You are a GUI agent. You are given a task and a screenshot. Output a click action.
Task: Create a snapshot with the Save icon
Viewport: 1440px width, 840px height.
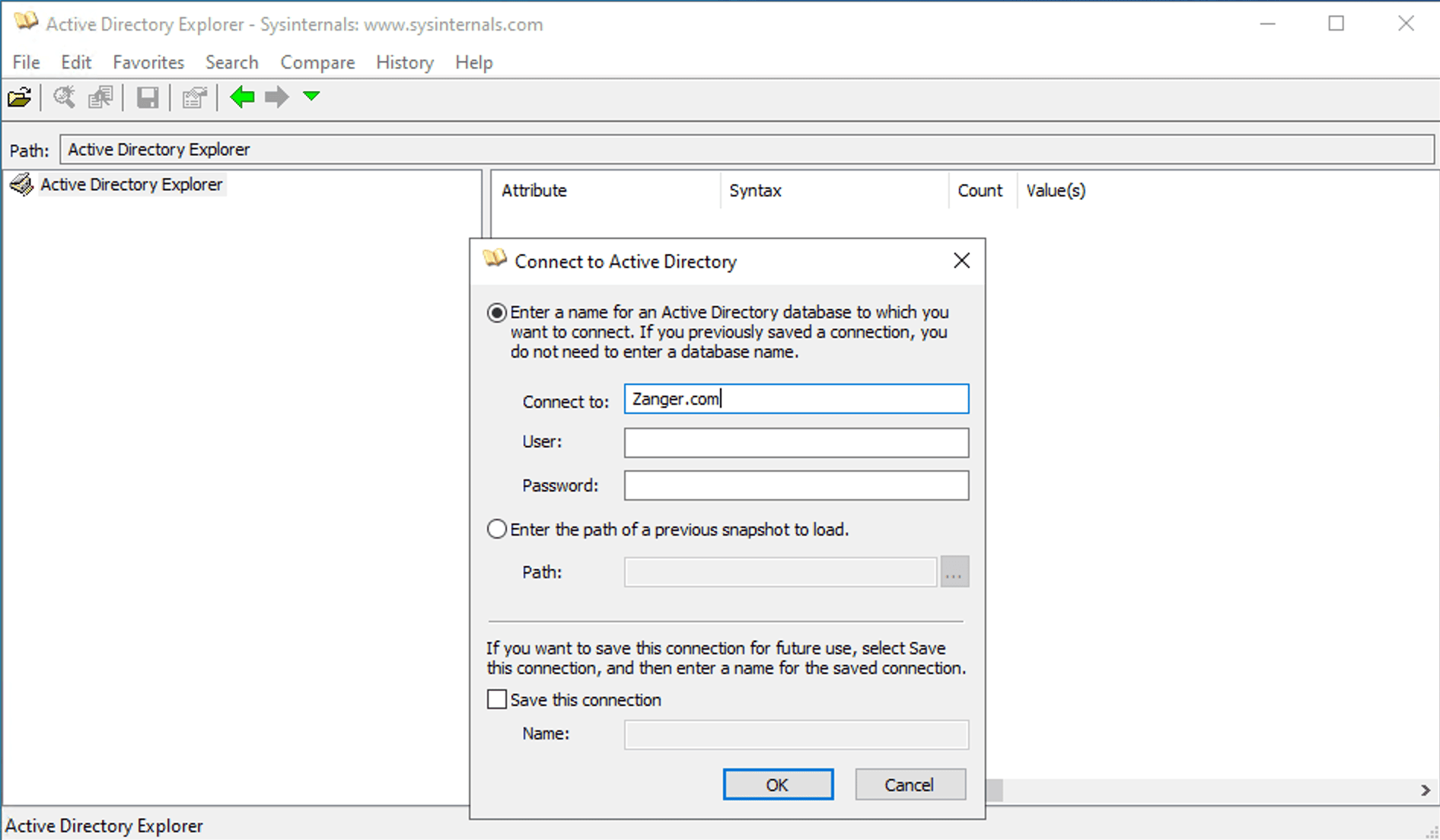[147, 97]
